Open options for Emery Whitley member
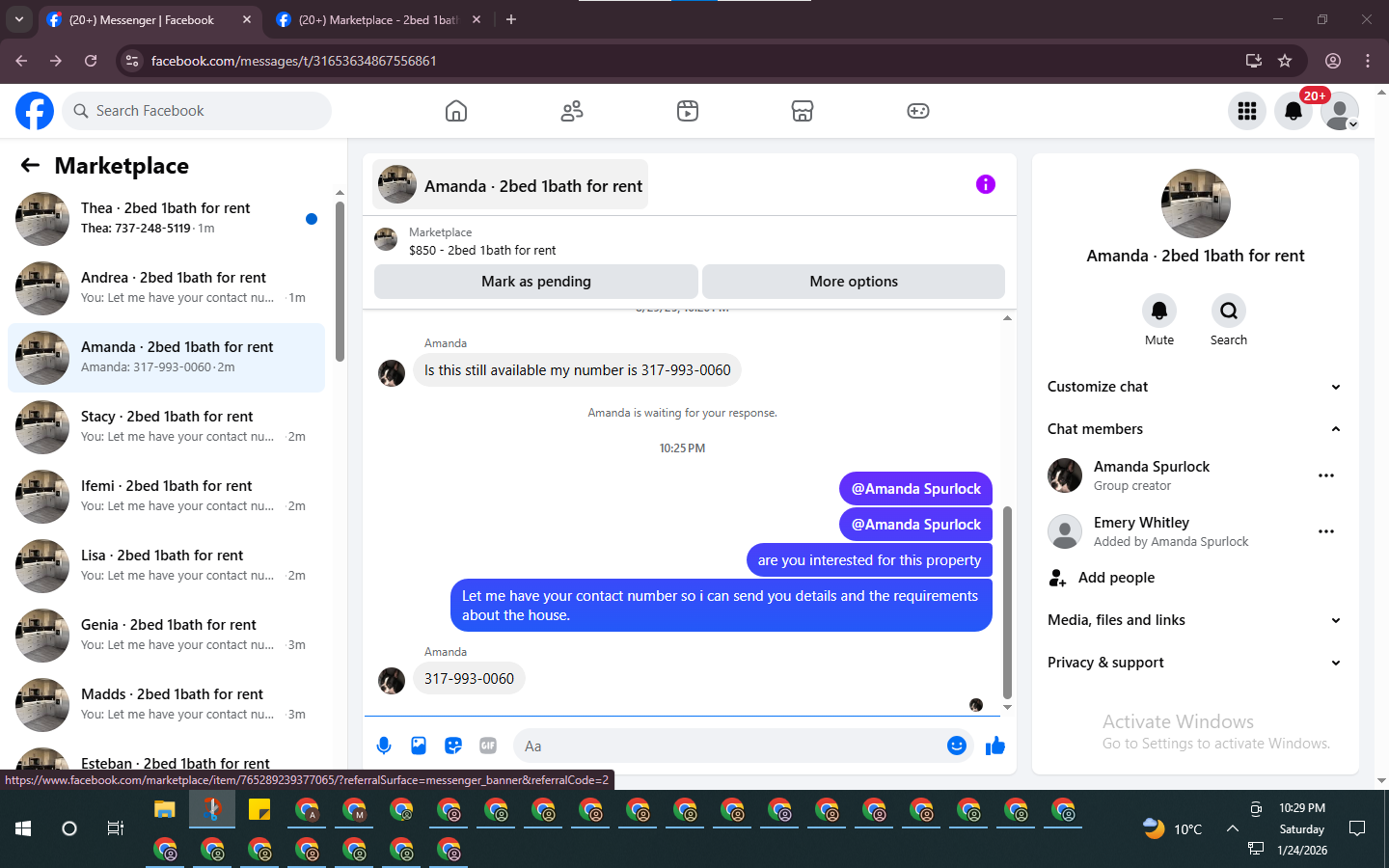1389x868 pixels. 1326,531
